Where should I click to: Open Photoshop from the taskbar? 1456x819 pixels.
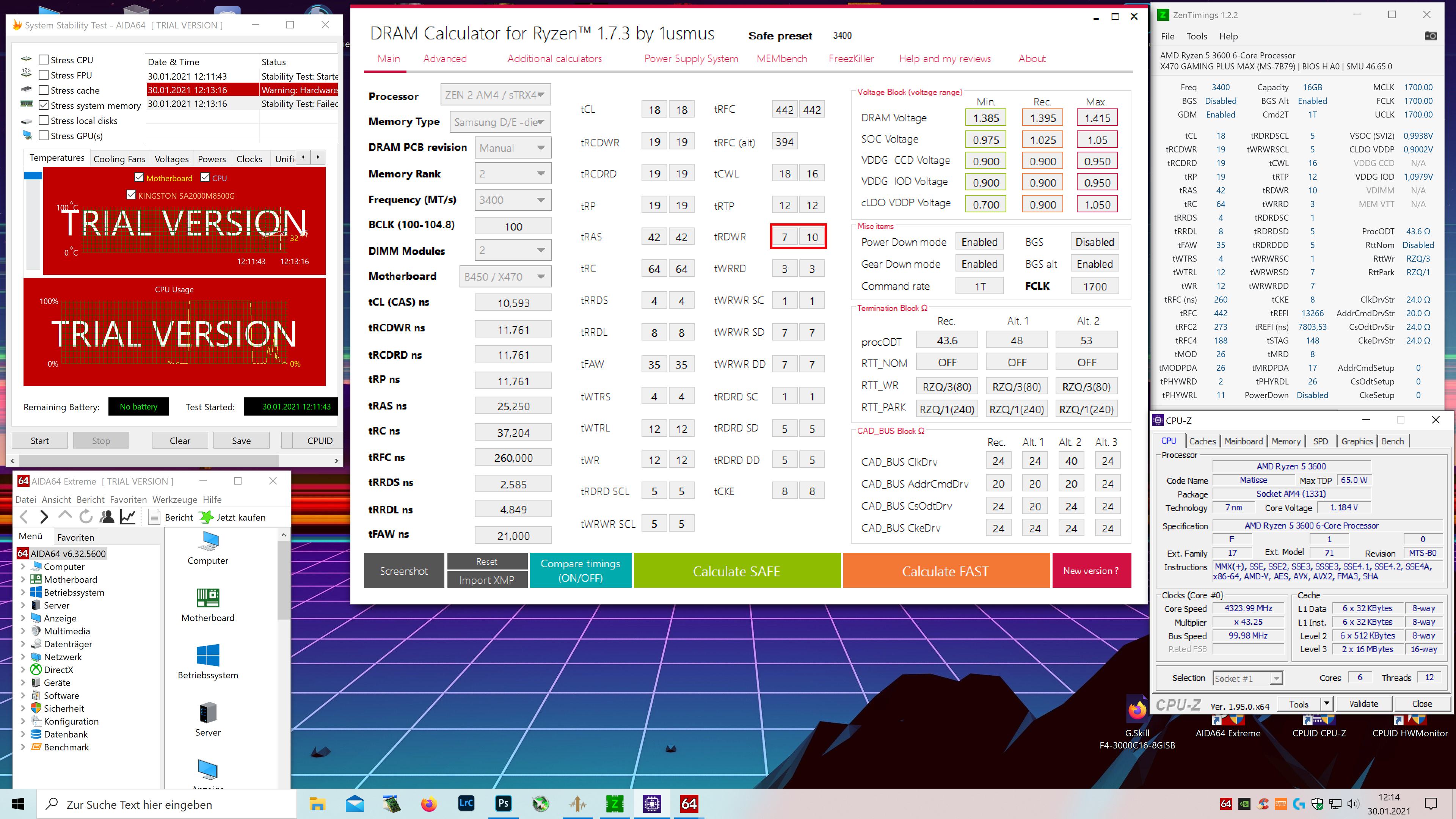pos(502,804)
